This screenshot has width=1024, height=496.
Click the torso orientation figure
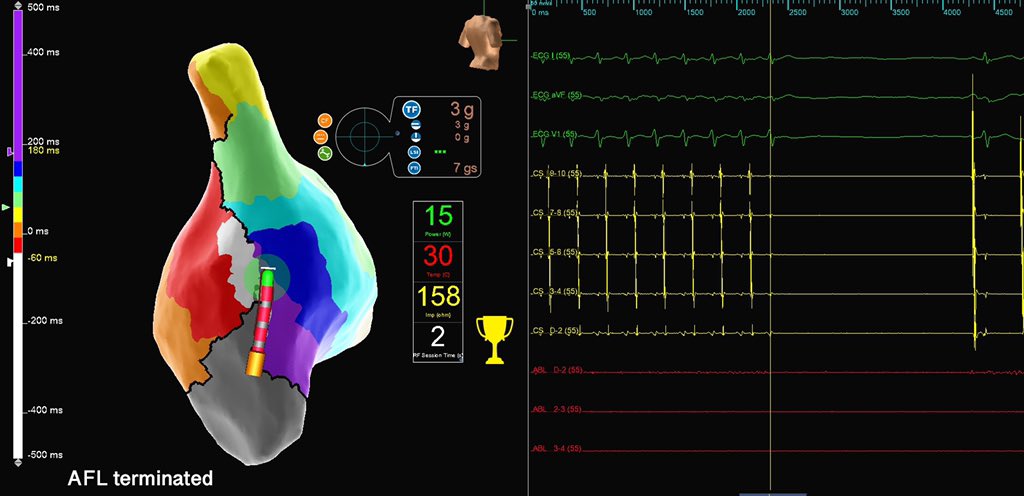click(482, 42)
